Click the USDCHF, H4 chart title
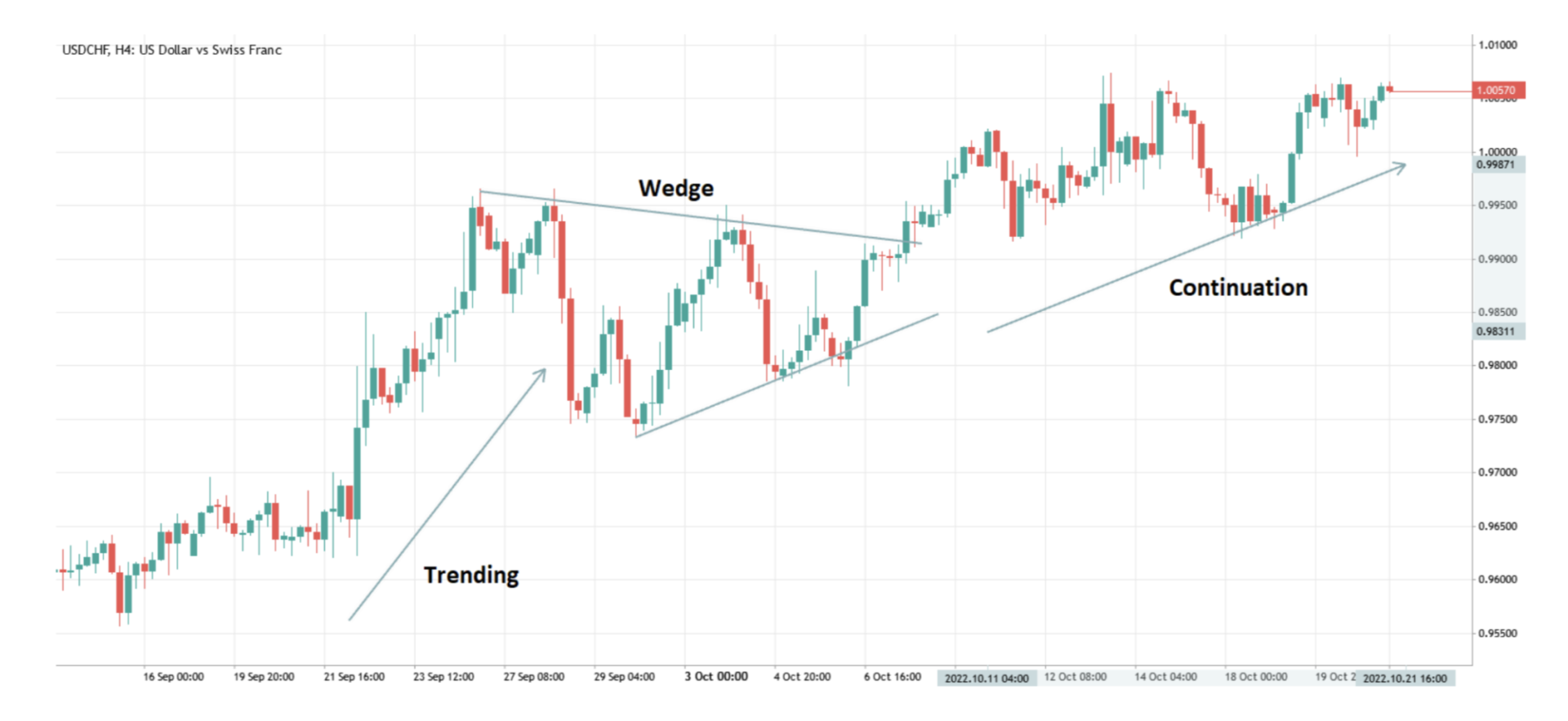 point(171,50)
